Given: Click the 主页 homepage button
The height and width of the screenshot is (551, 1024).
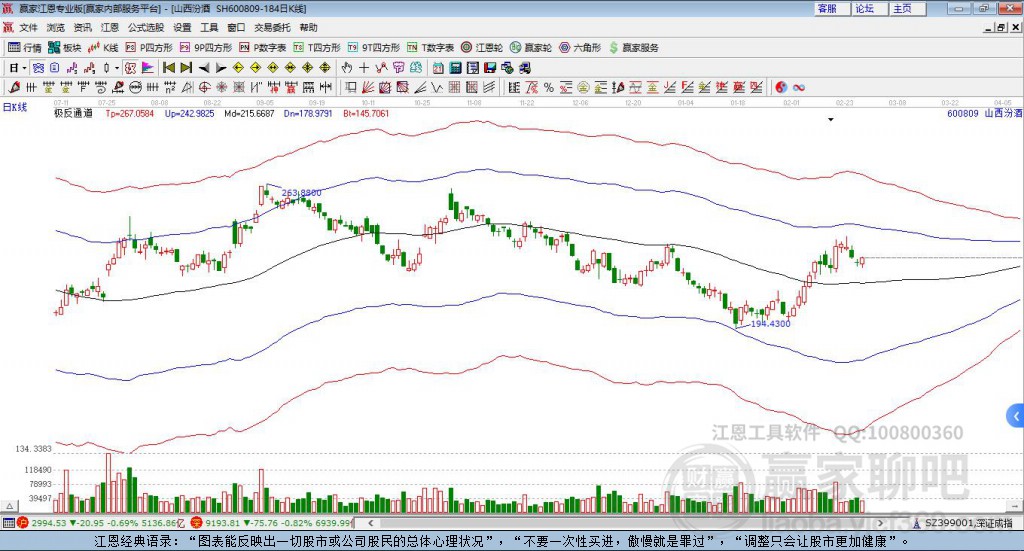Looking at the screenshot, I should pos(908,8).
